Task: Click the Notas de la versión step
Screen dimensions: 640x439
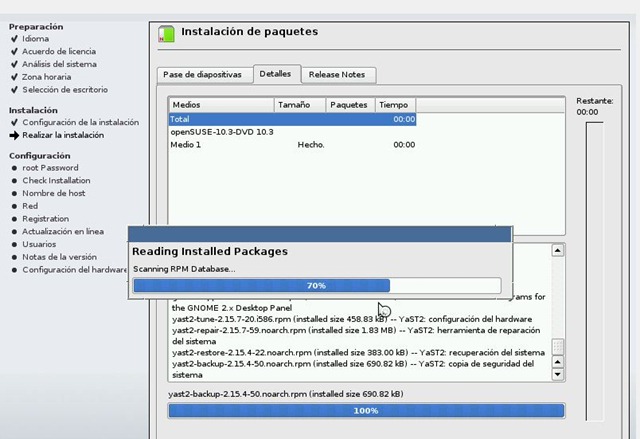Action: pos(60,257)
